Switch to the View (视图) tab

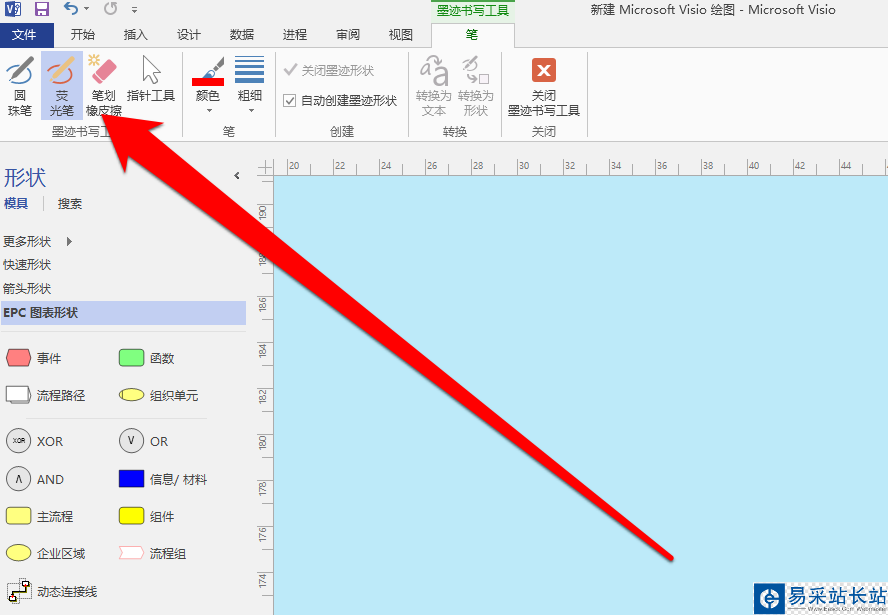(400, 35)
